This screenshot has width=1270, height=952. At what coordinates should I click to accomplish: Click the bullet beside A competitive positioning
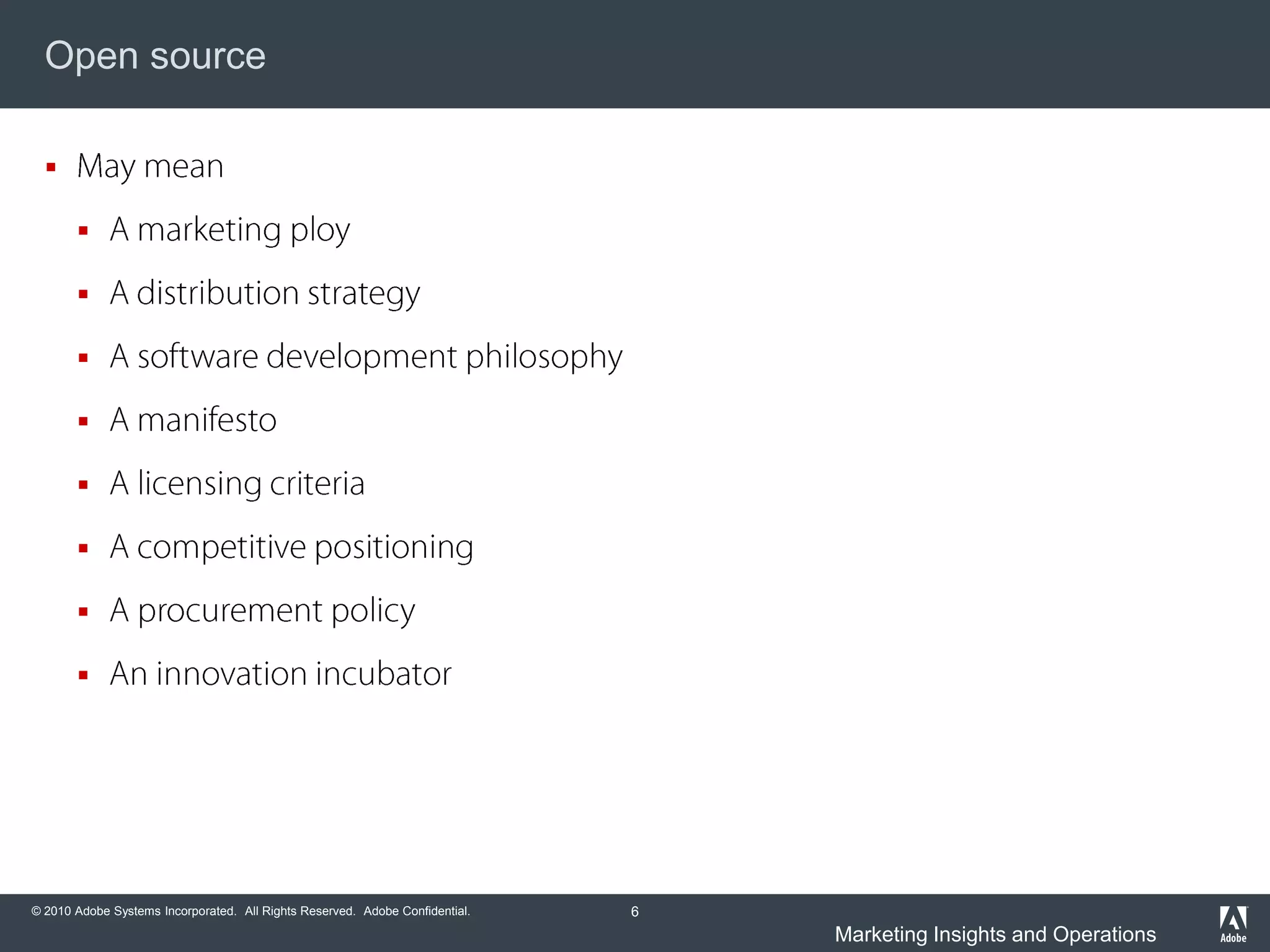coord(83,549)
